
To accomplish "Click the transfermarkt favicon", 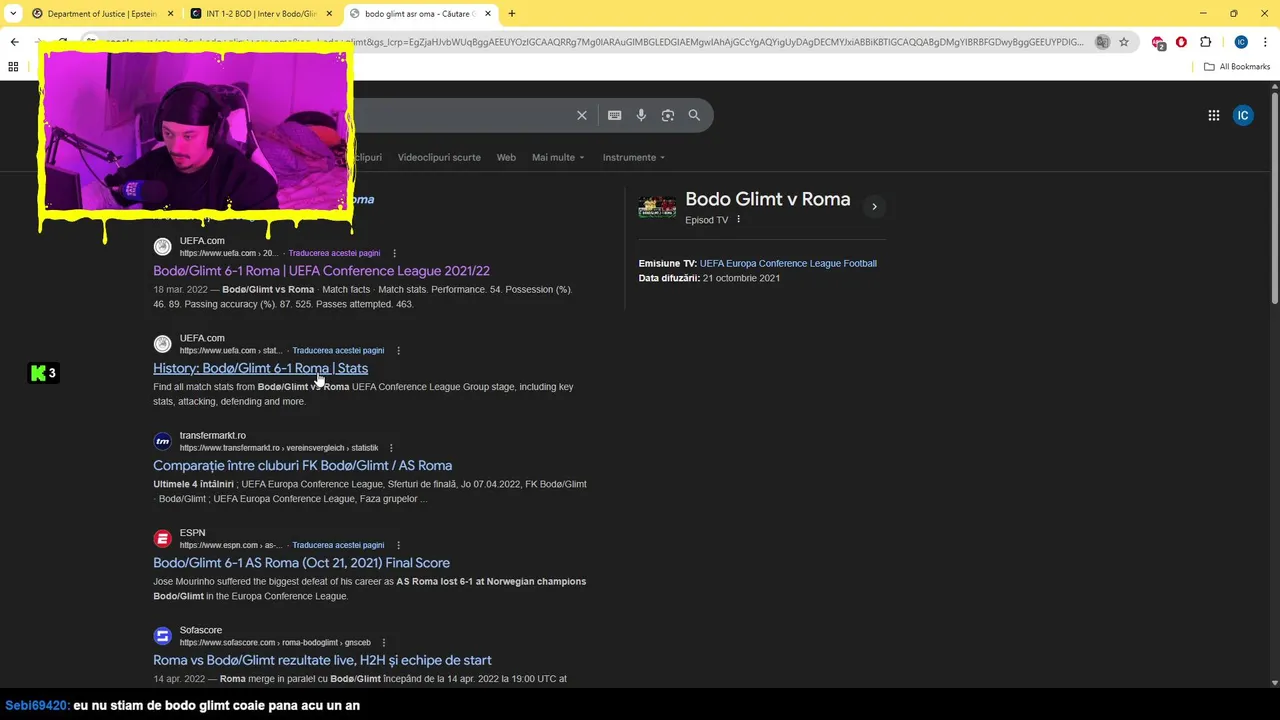I will (x=163, y=441).
